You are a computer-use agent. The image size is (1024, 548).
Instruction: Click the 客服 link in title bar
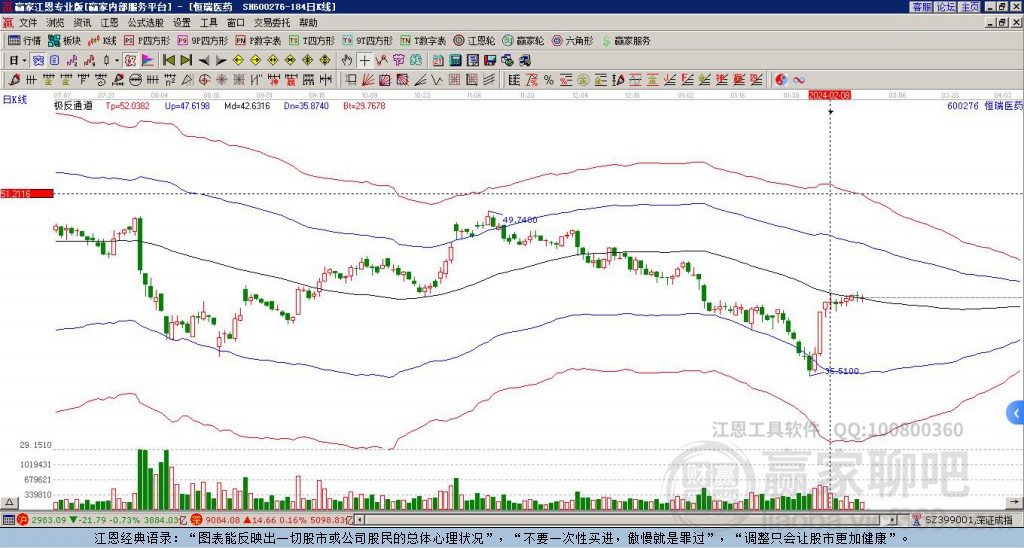(x=921, y=7)
